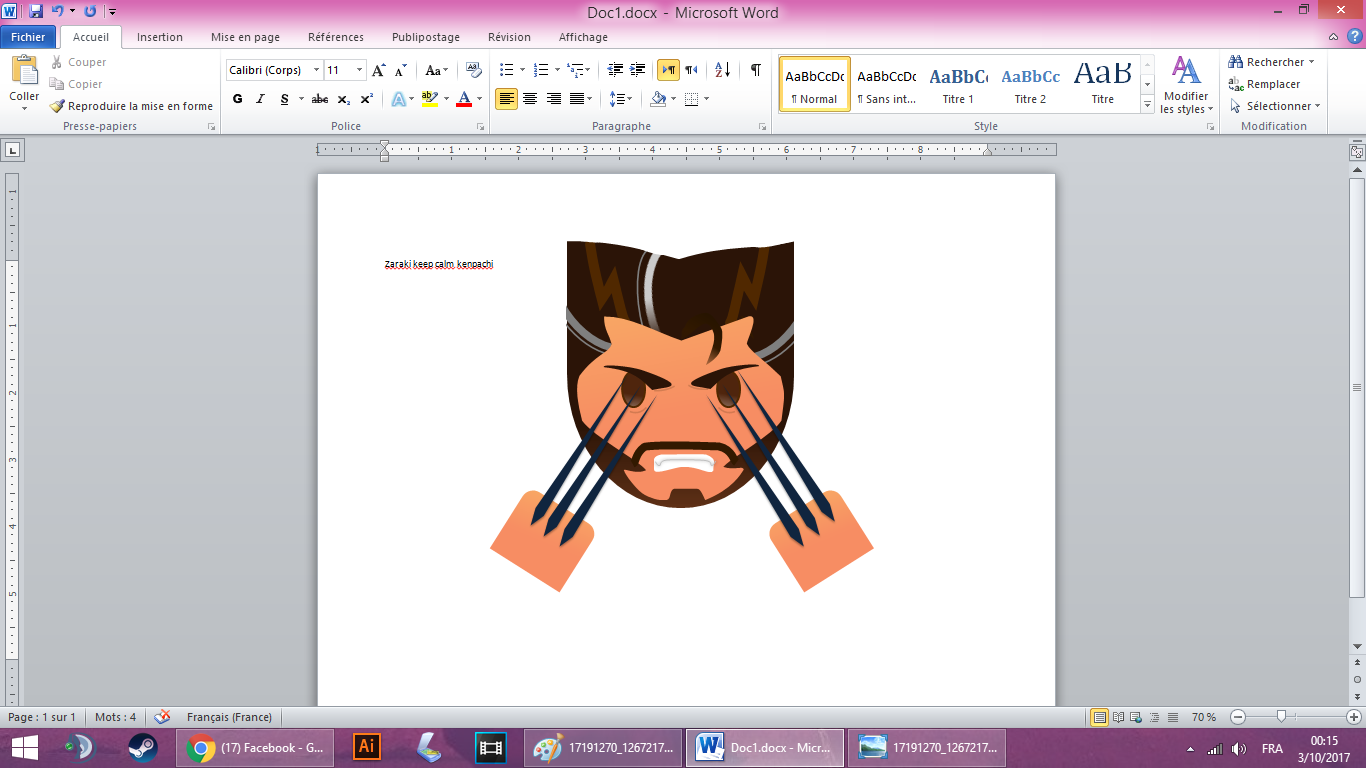Image resolution: width=1366 pixels, height=768 pixels.
Task: Increase indent icon
Action: coord(638,70)
